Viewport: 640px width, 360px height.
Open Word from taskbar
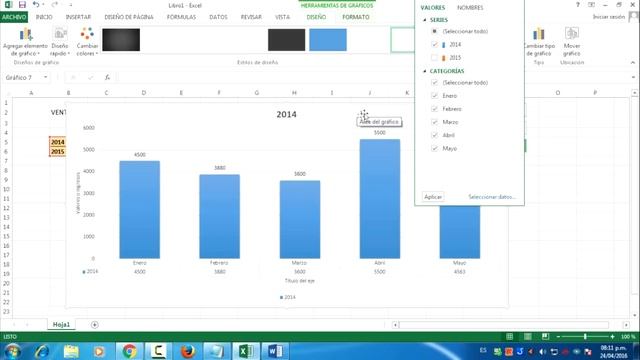click(276, 351)
